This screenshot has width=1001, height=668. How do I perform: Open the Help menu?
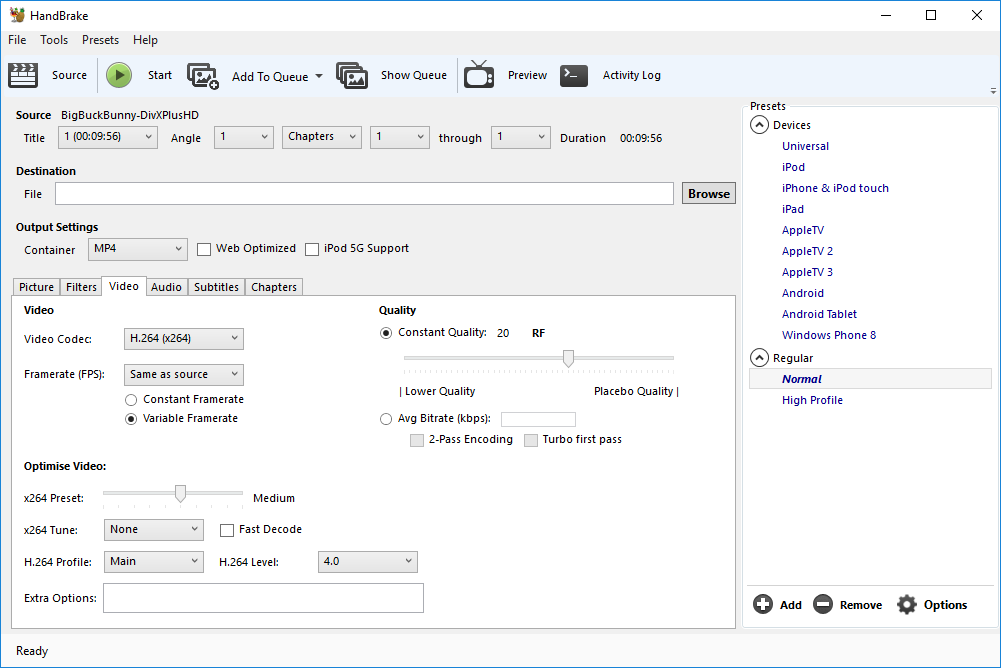[145, 40]
